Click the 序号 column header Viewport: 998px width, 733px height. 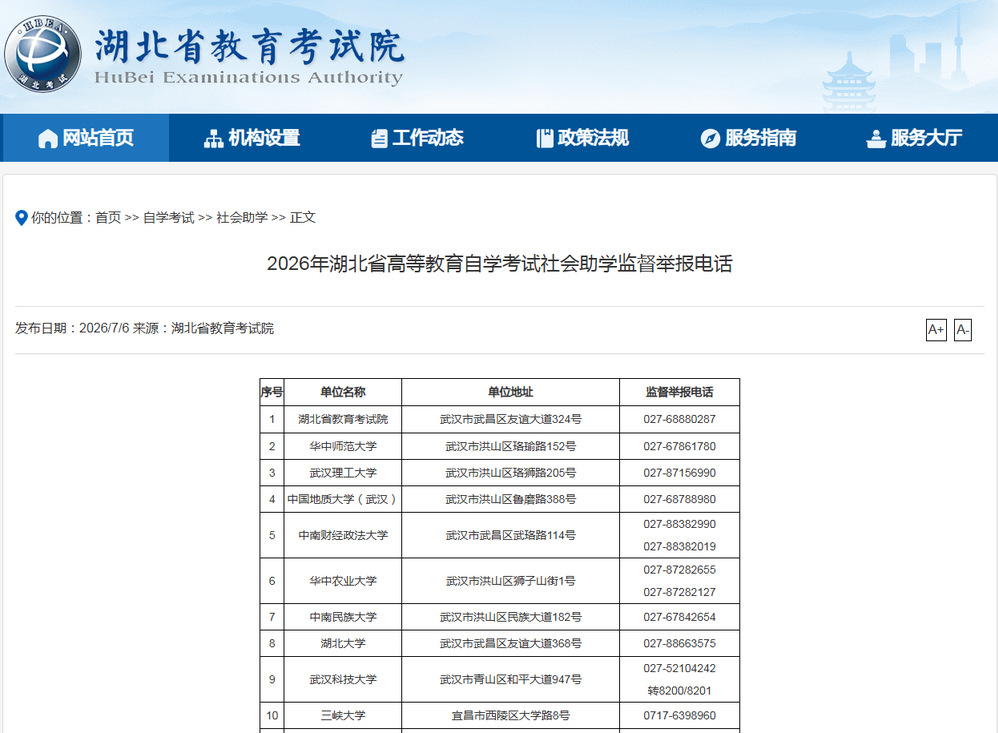272,392
